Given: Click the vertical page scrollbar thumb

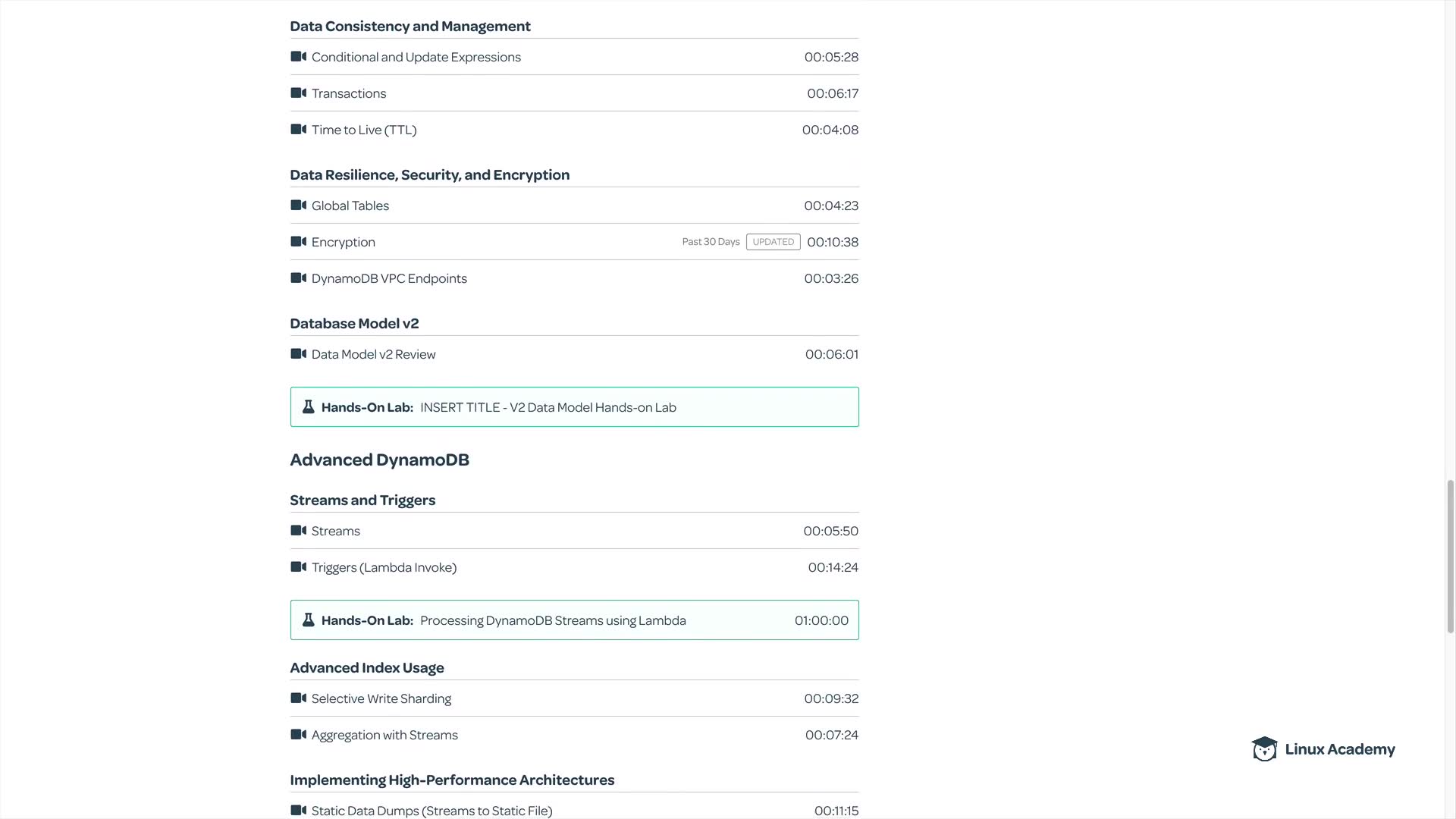Looking at the screenshot, I should pyautogui.click(x=1450, y=556).
